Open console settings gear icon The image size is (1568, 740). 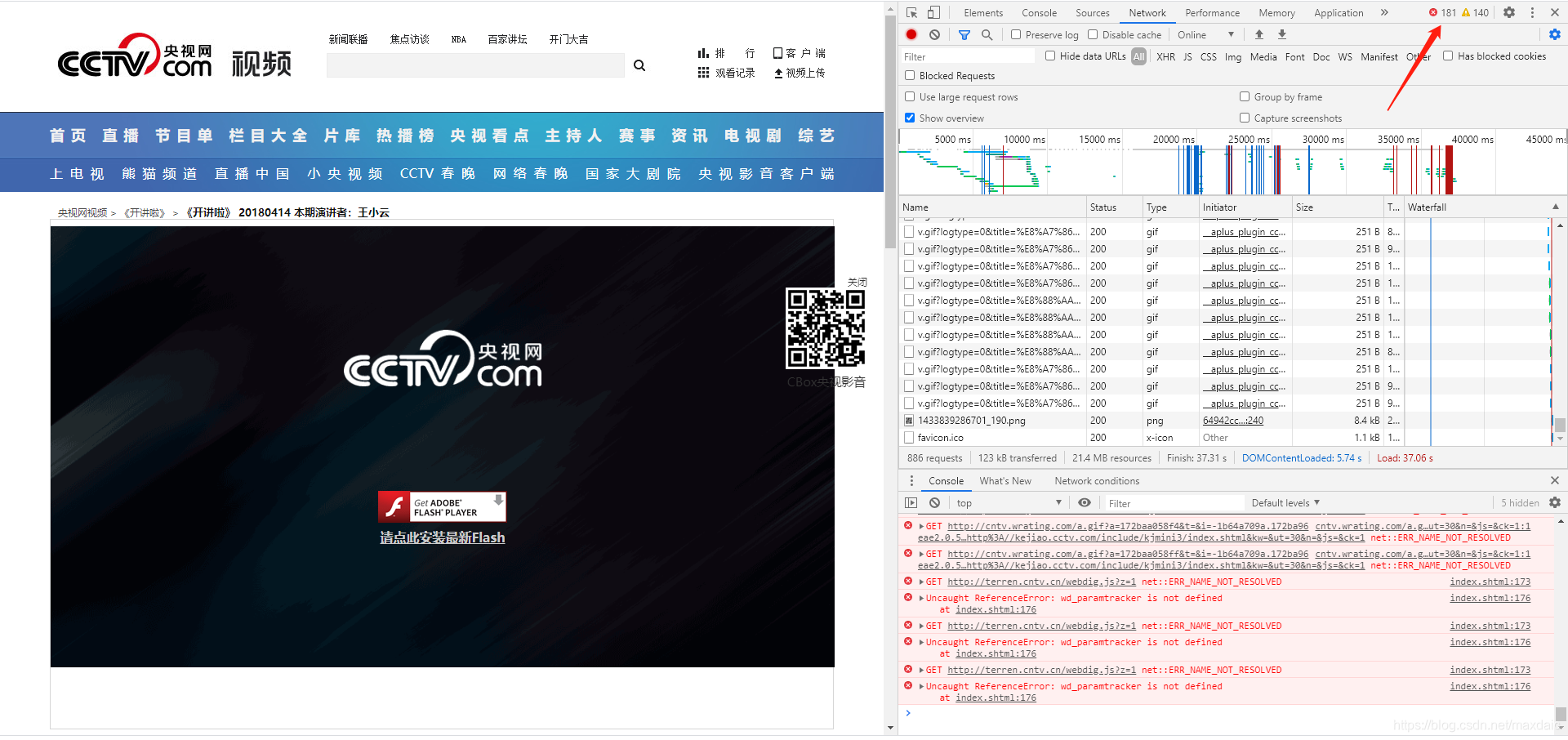[1555, 502]
